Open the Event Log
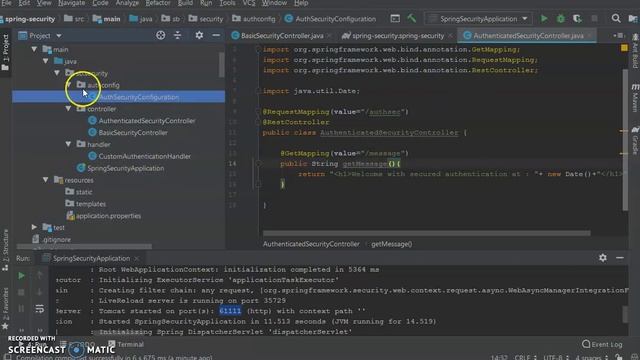Screen dimensions: 640x360 point(602,344)
